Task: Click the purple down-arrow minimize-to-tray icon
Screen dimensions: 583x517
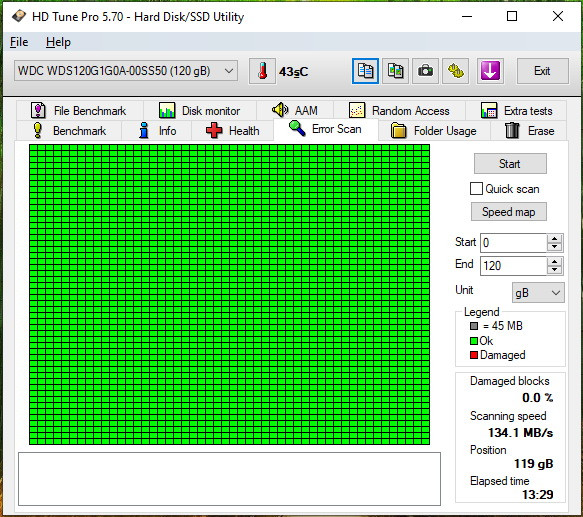Action: click(x=490, y=71)
